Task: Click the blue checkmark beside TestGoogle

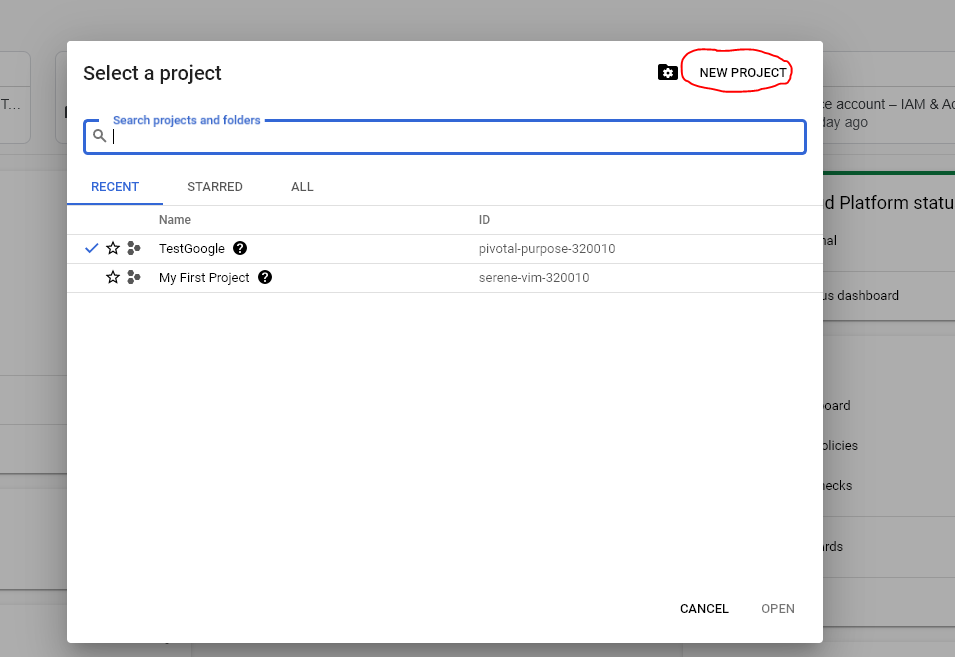Action: point(91,248)
